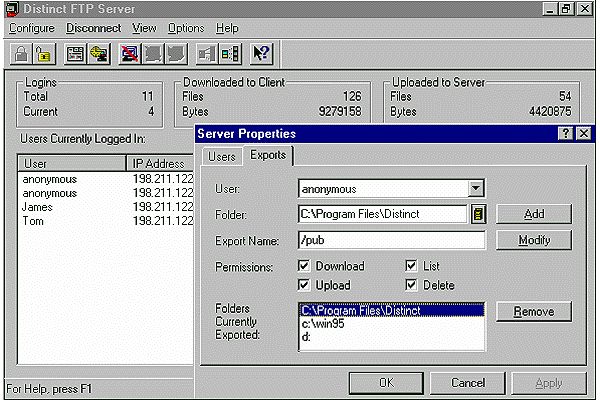Click the globe network connection toolbar icon
This screenshot has width=600, height=400.
98,53
